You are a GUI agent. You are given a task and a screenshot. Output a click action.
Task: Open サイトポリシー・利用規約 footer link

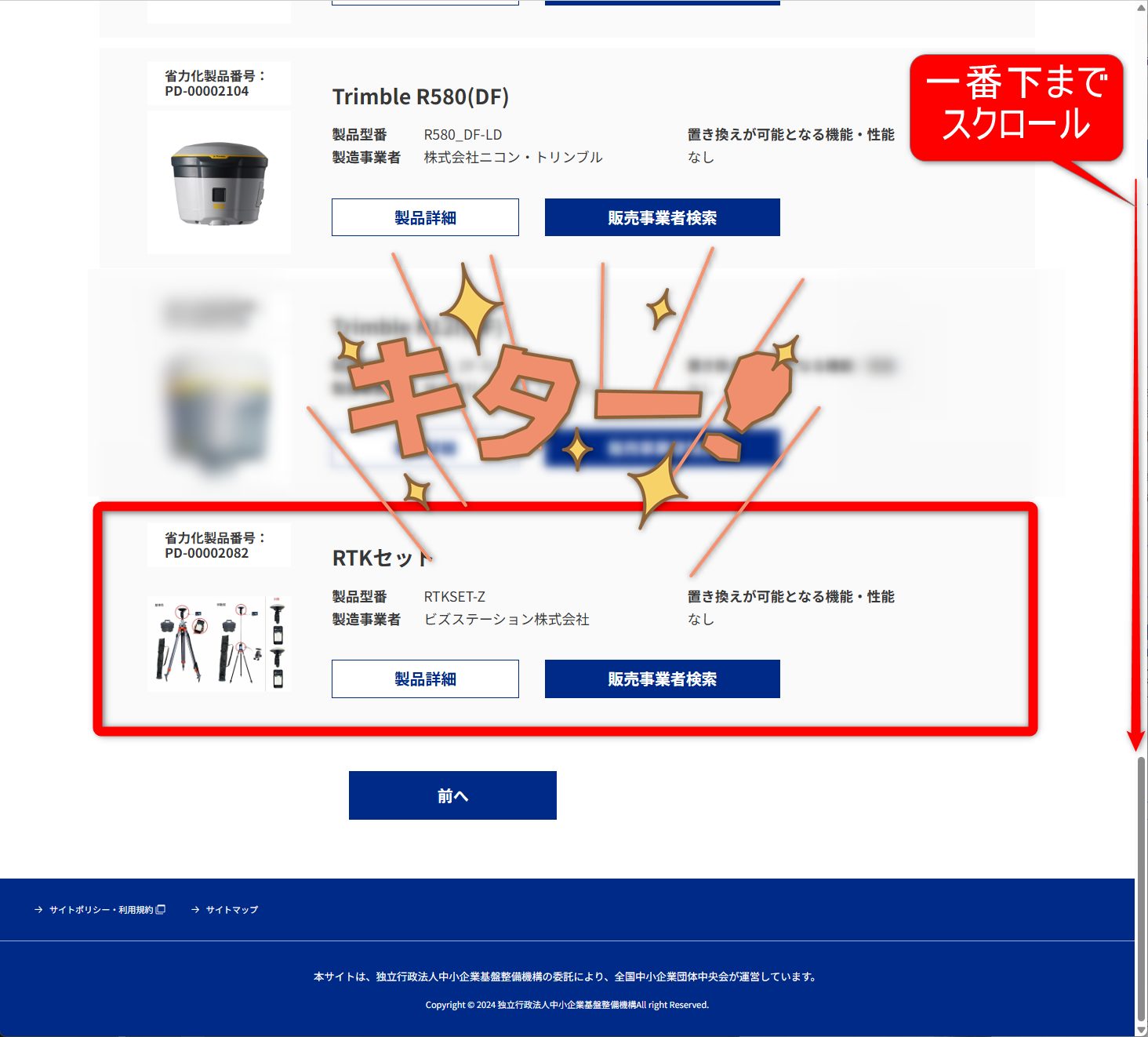click(x=100, y=910)
